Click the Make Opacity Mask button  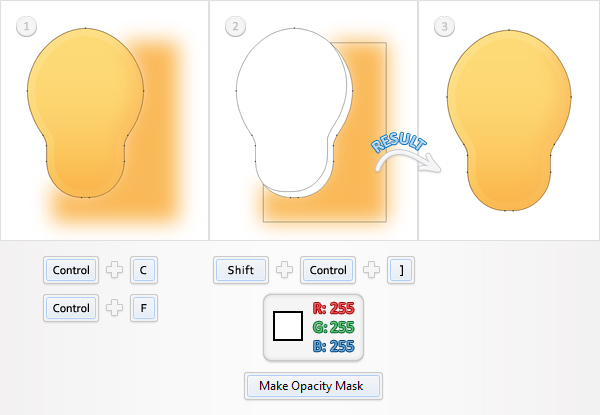313,386
